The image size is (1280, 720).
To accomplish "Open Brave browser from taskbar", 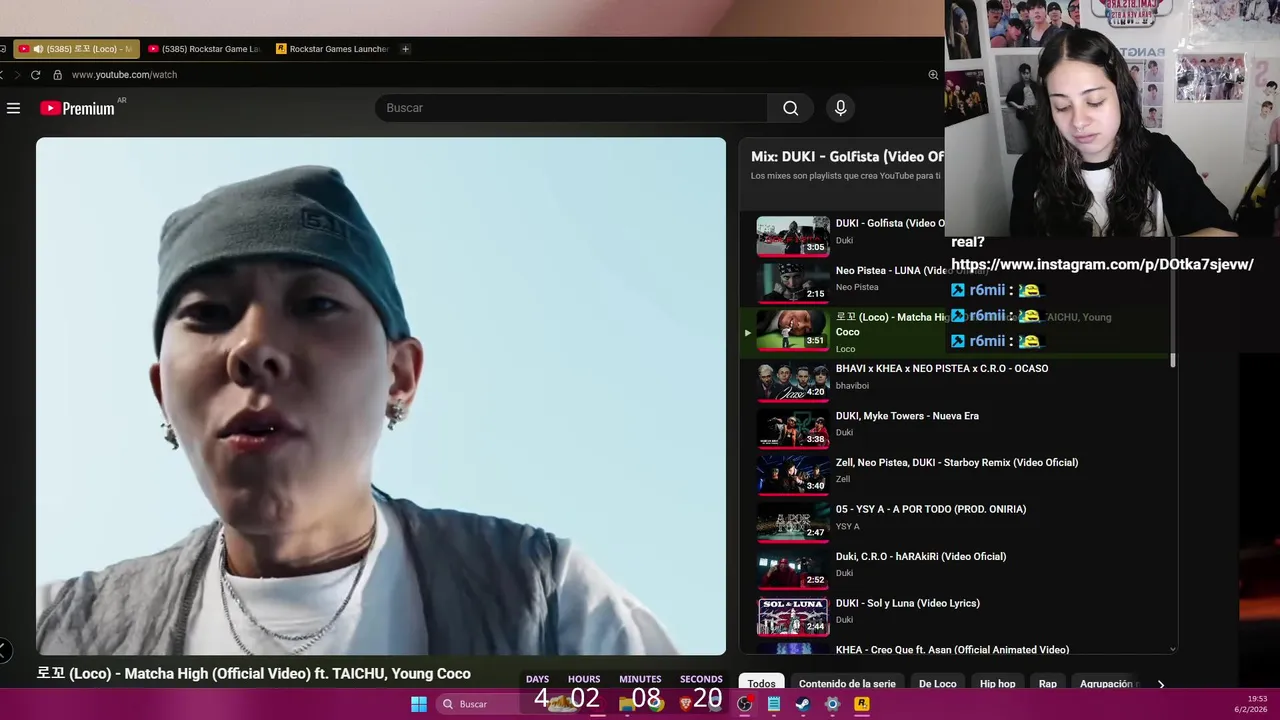I will tap(686, 704).
